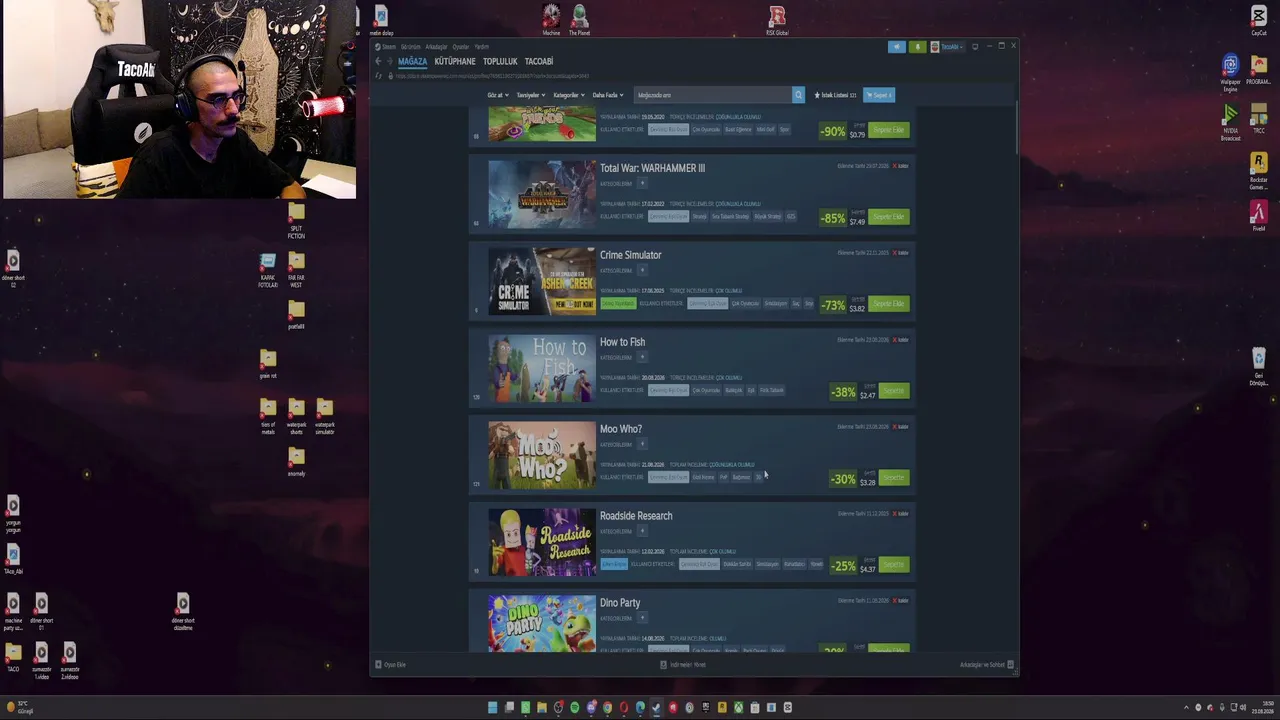Open the Steam menu in the title bar
Image resolution: width=1280 pixels, height=720 pixels.
click(389, 47)
